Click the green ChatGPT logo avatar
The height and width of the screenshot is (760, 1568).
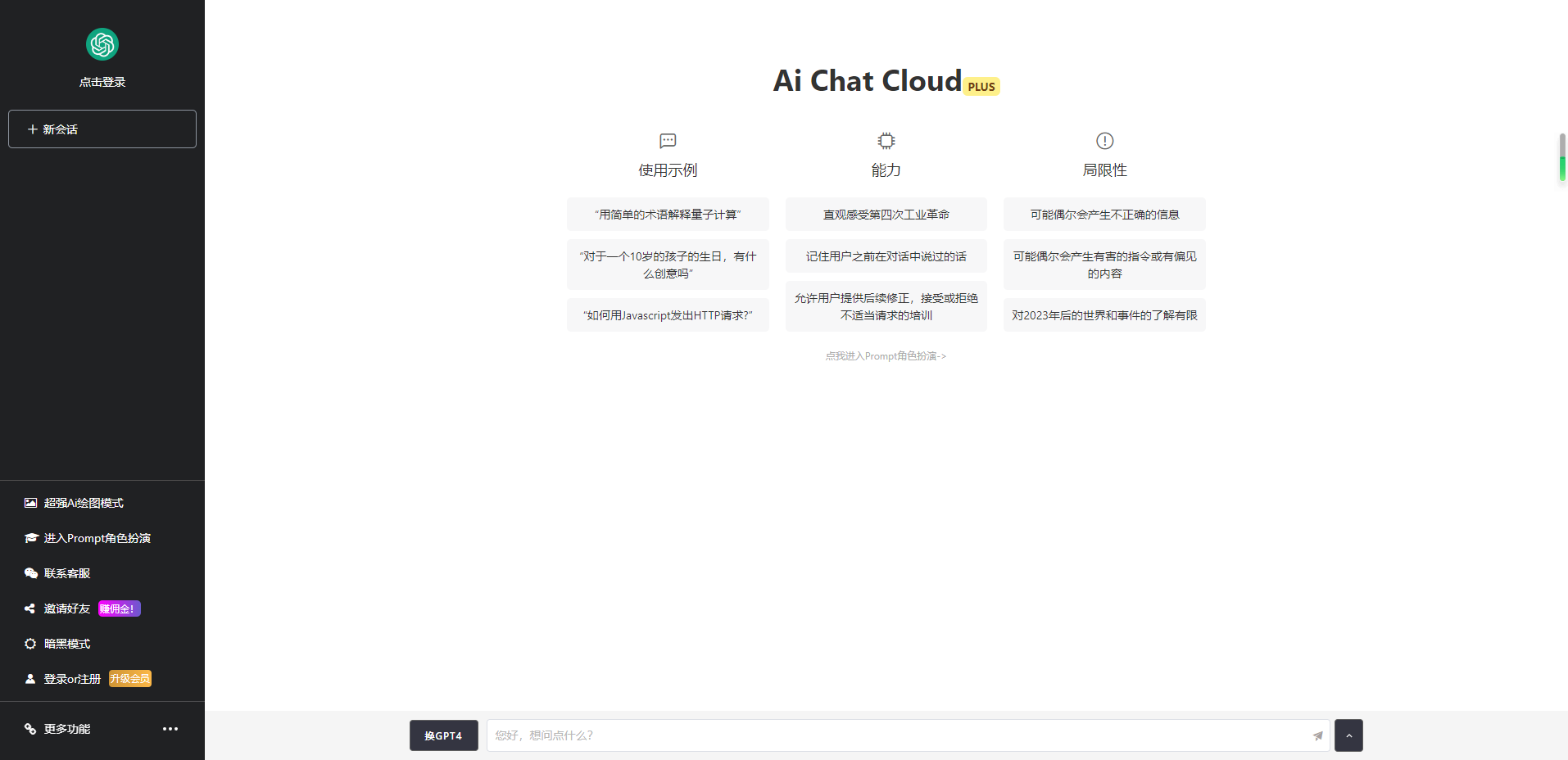click(102, 44)
